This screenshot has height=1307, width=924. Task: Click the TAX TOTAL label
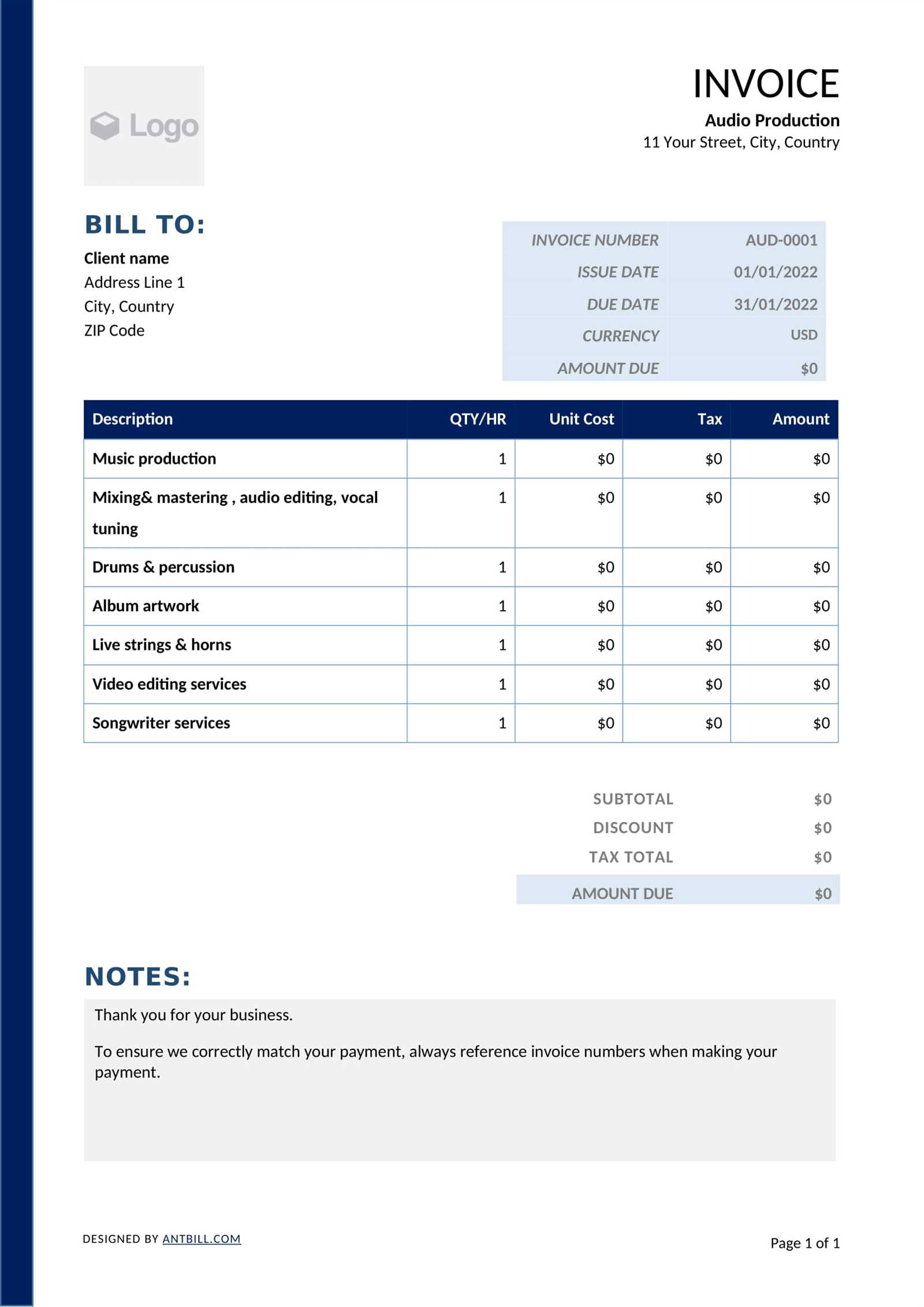631,857
